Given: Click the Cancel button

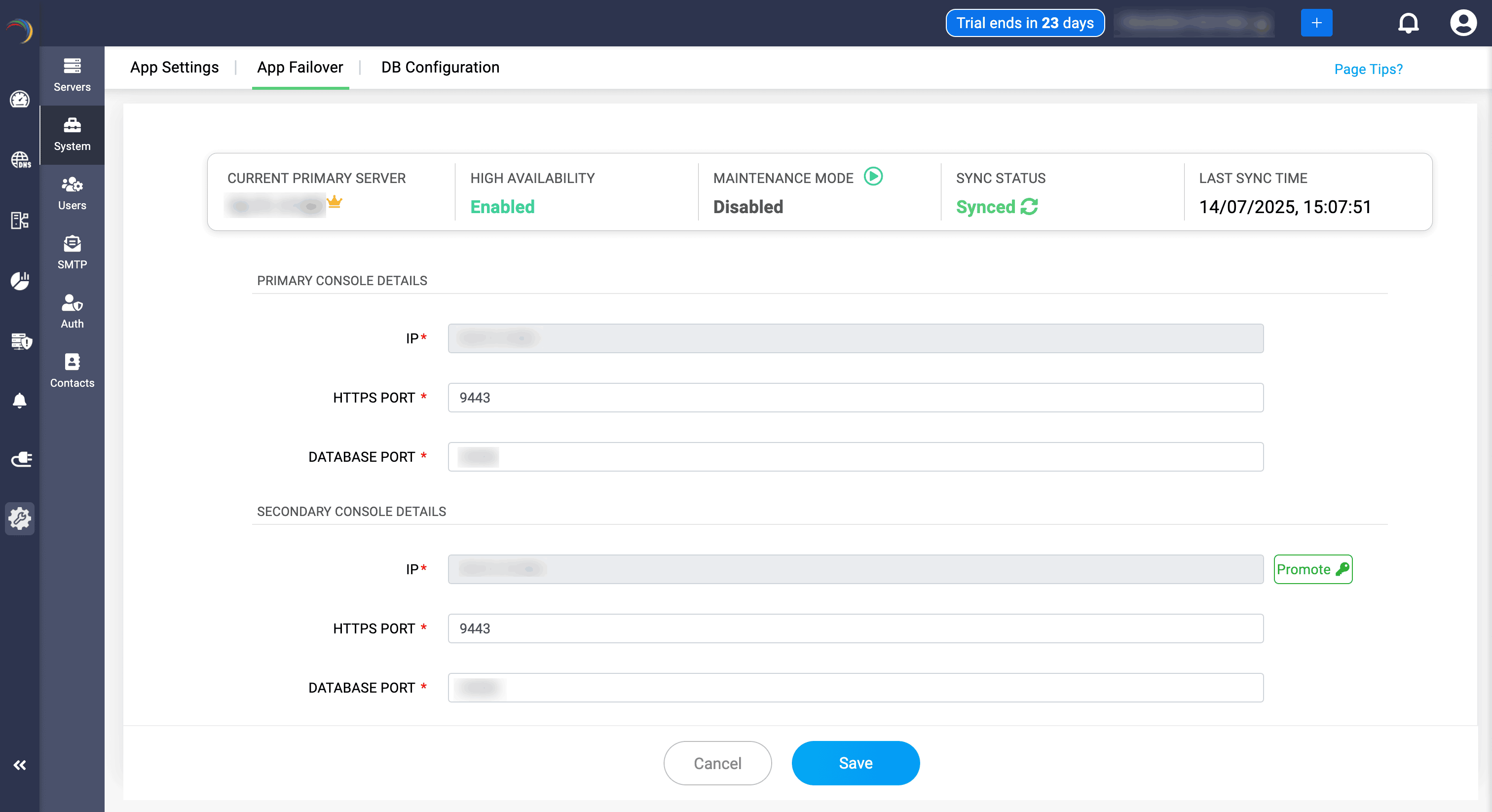Looking at the screenshot, I should [717, 763].
